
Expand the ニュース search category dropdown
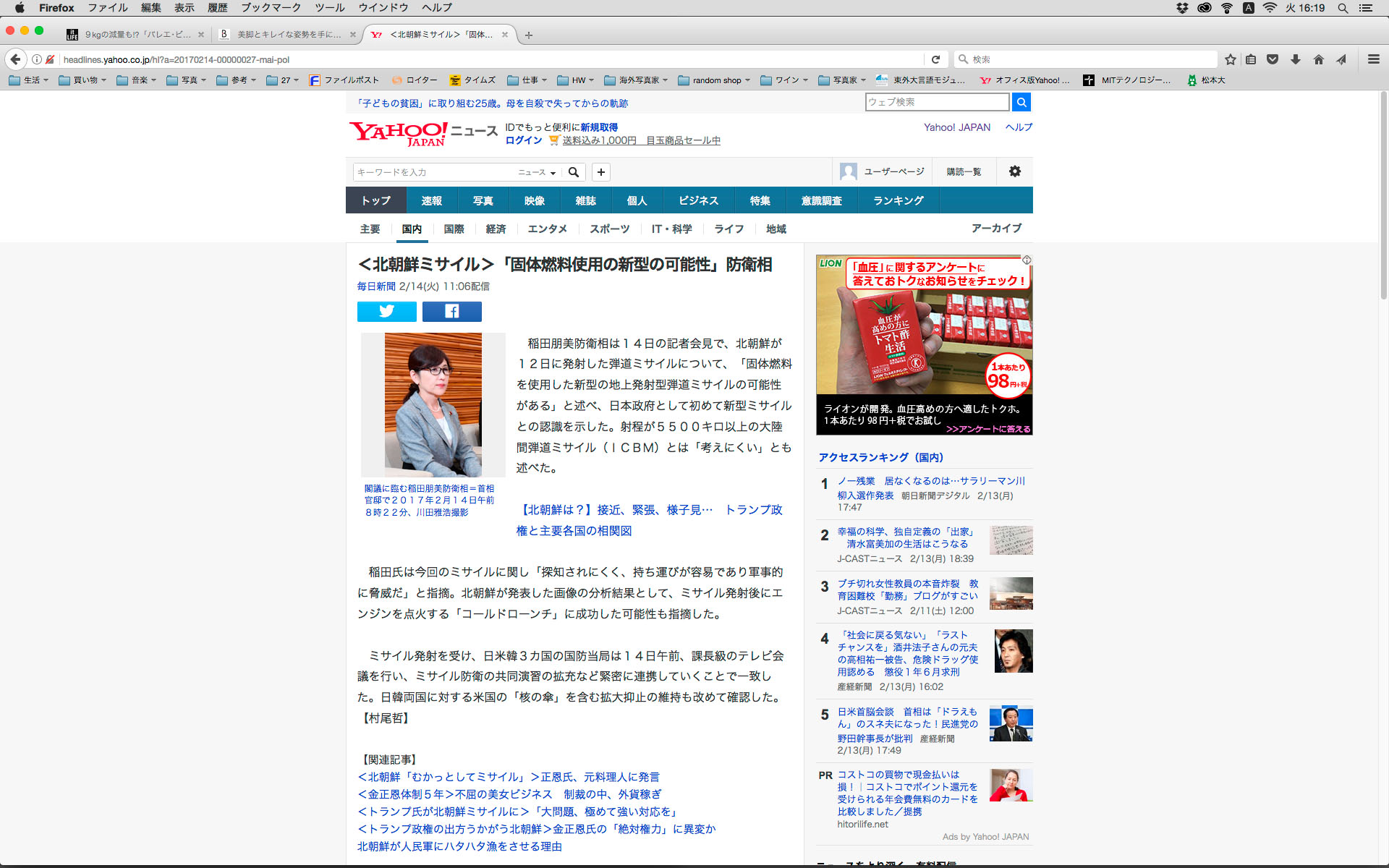click(x=537, y=172)
